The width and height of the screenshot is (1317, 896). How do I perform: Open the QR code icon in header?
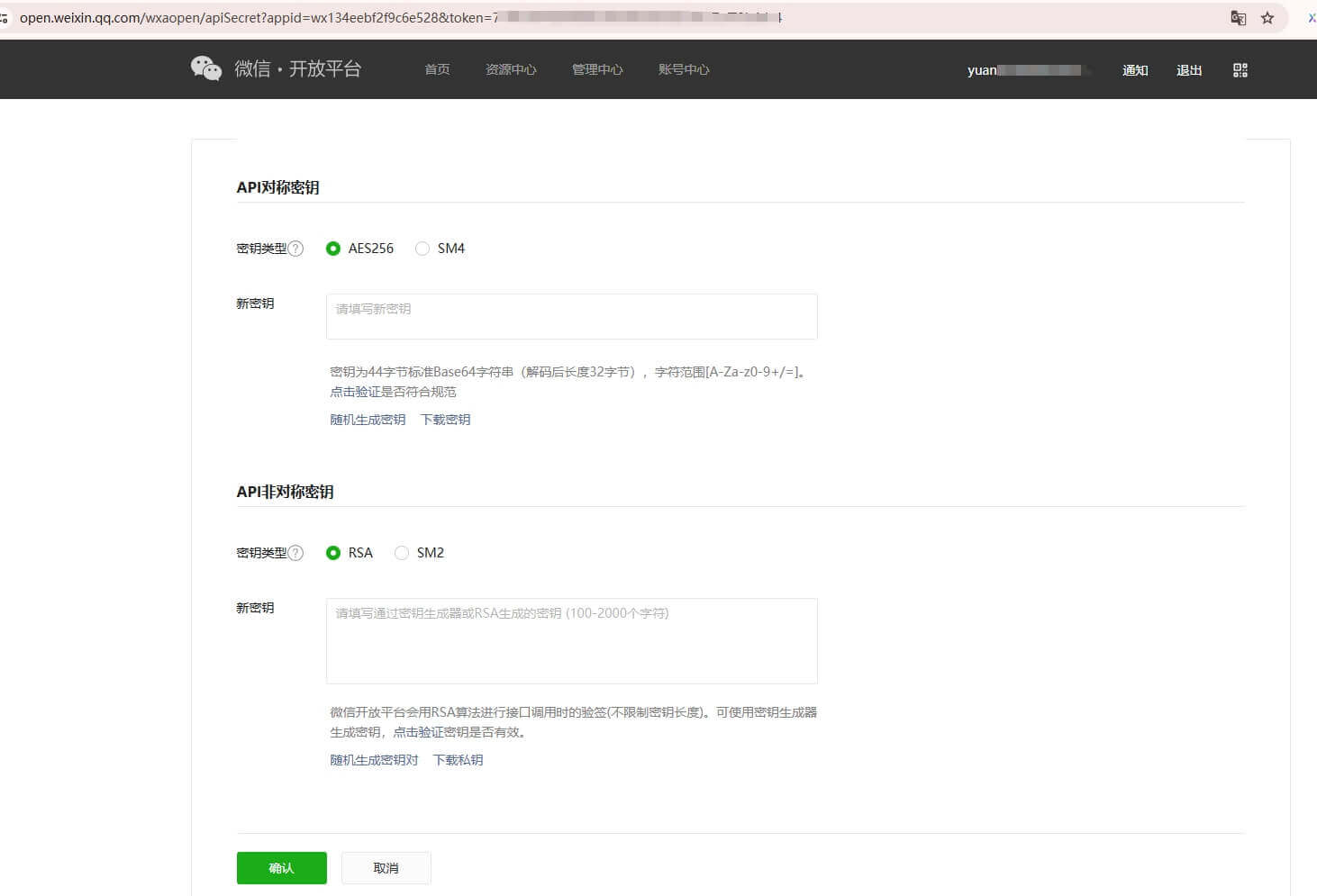coord(1240,70)
